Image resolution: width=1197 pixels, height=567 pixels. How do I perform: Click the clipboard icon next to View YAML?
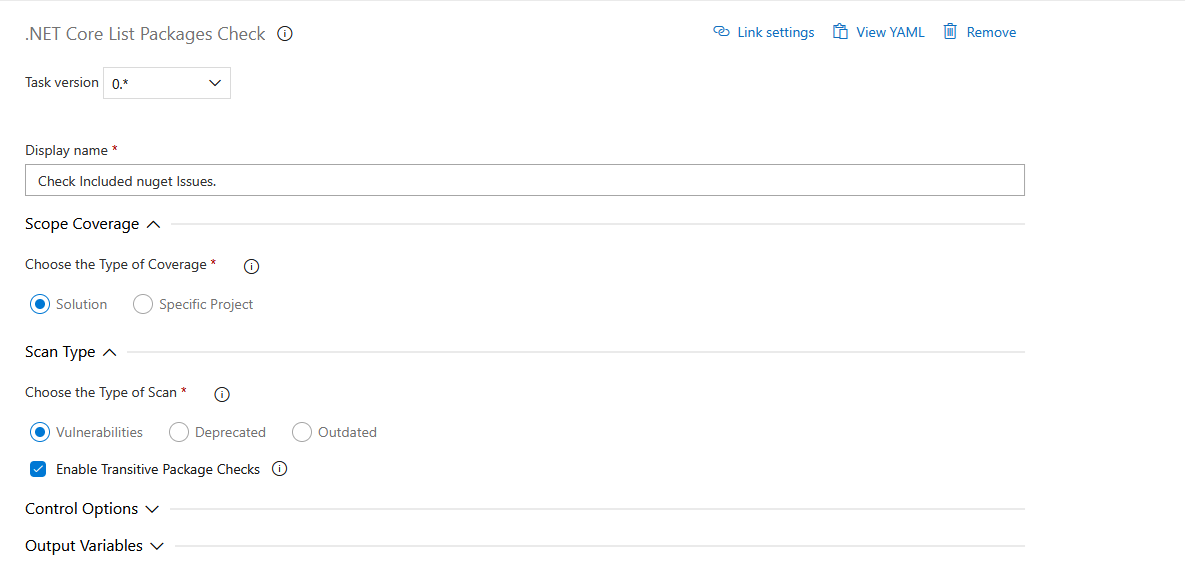(x=841, y=32)
